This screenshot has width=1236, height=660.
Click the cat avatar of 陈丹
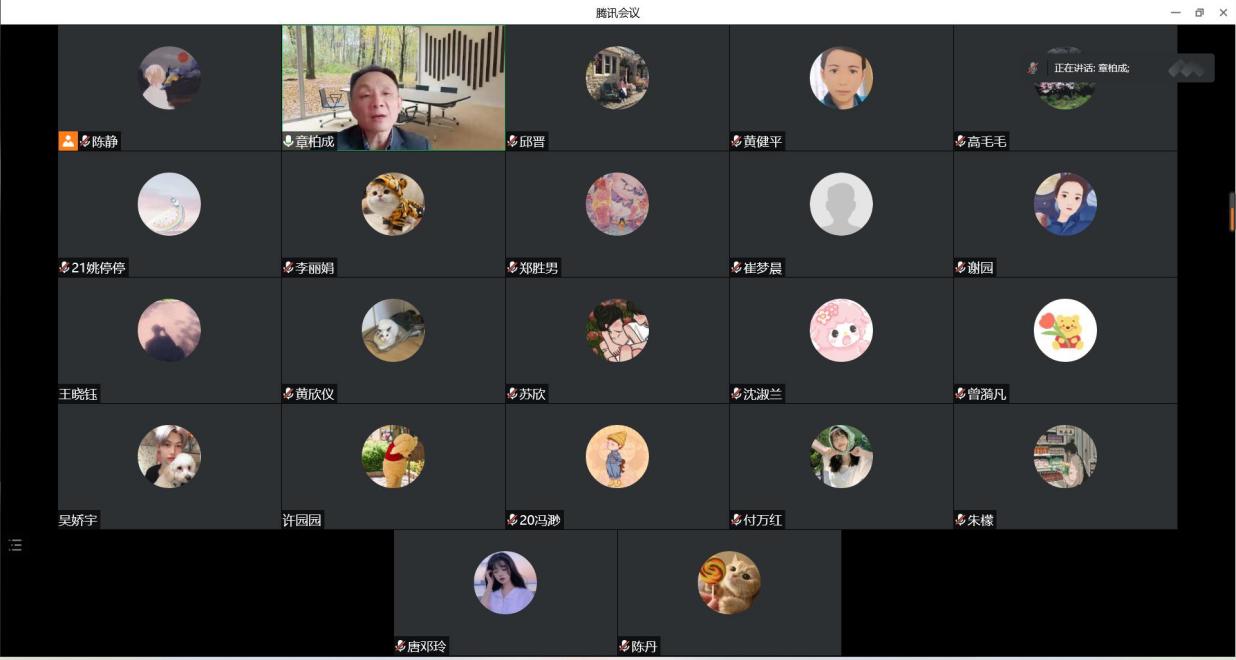click(729, 582)
